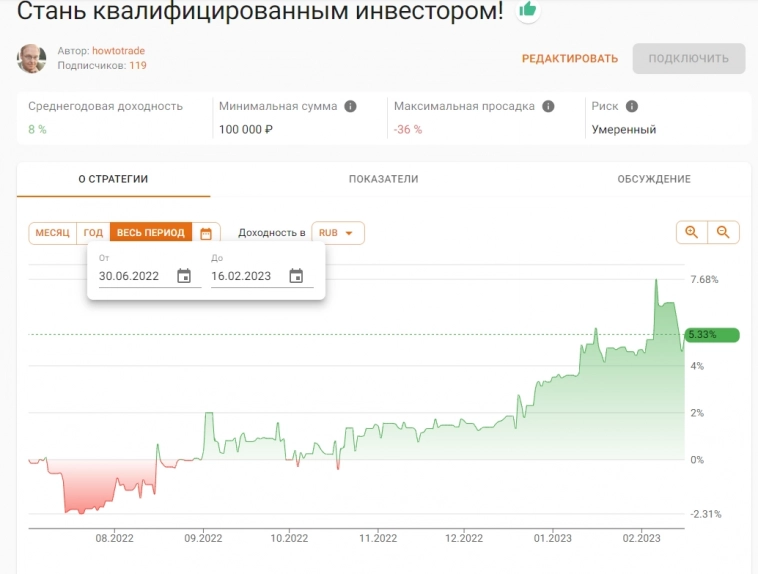The width and height of the screenshot is (758, 574).
Task: Click the 11.2022 axis date label
Action: click(x=378, y=538)
